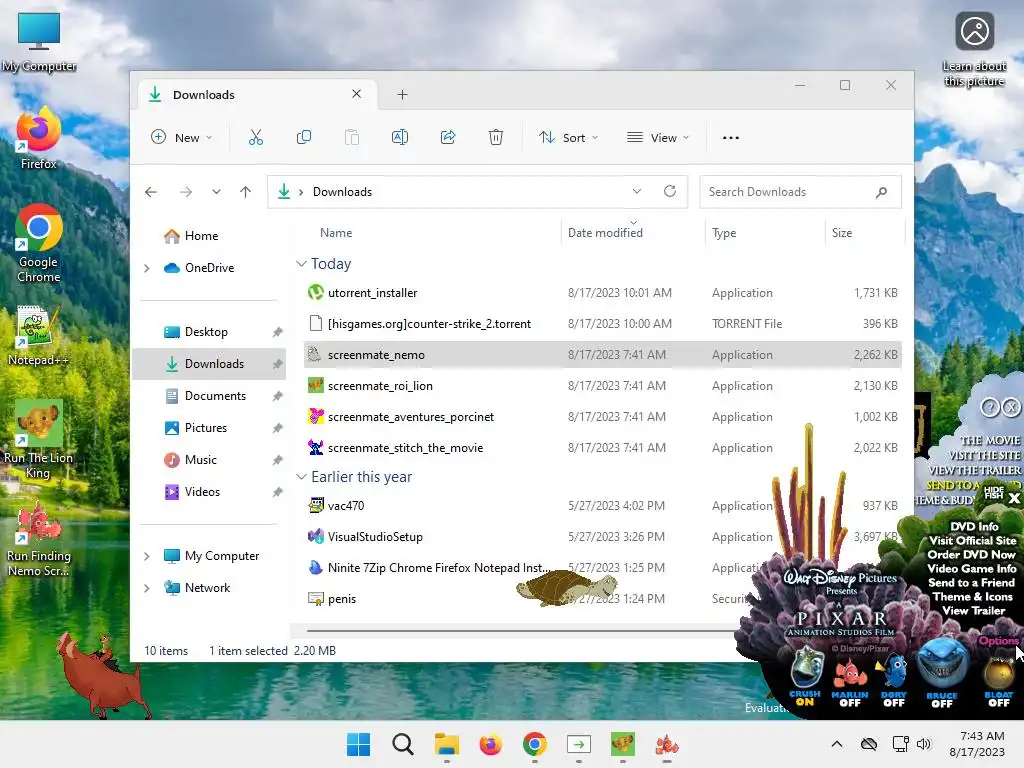Click Theme & Icons link
This screenshot has width=1024, height=768.
pos(972,597)
